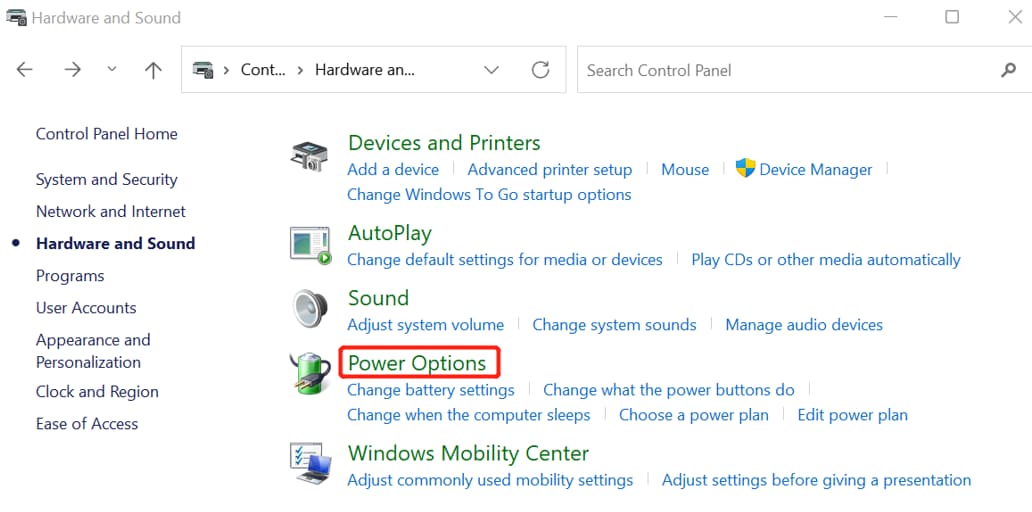Open Ease of Access category
Screen dimensions: 1032x512
click(x=87, y=424)
